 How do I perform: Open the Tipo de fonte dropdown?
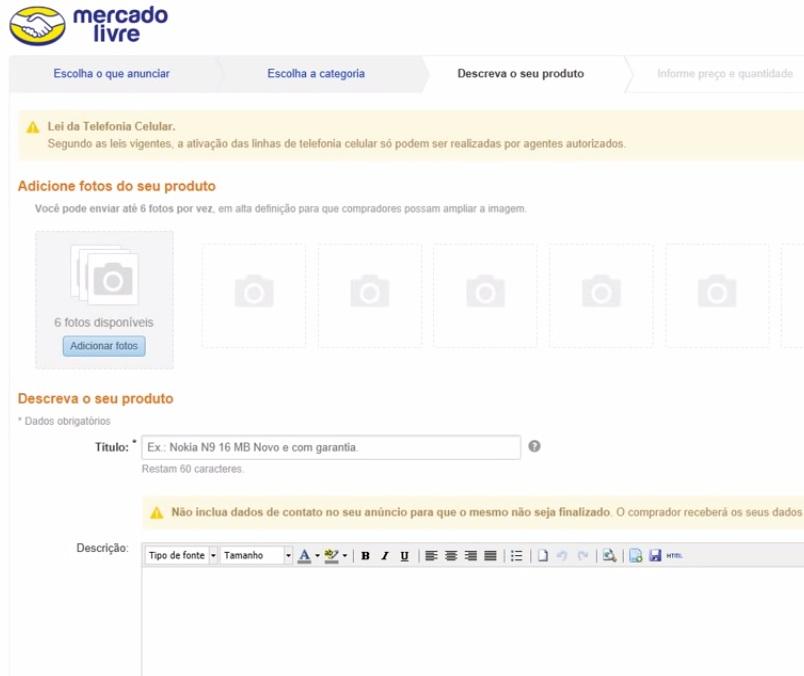pyautogui.click(x=181, y=556)
